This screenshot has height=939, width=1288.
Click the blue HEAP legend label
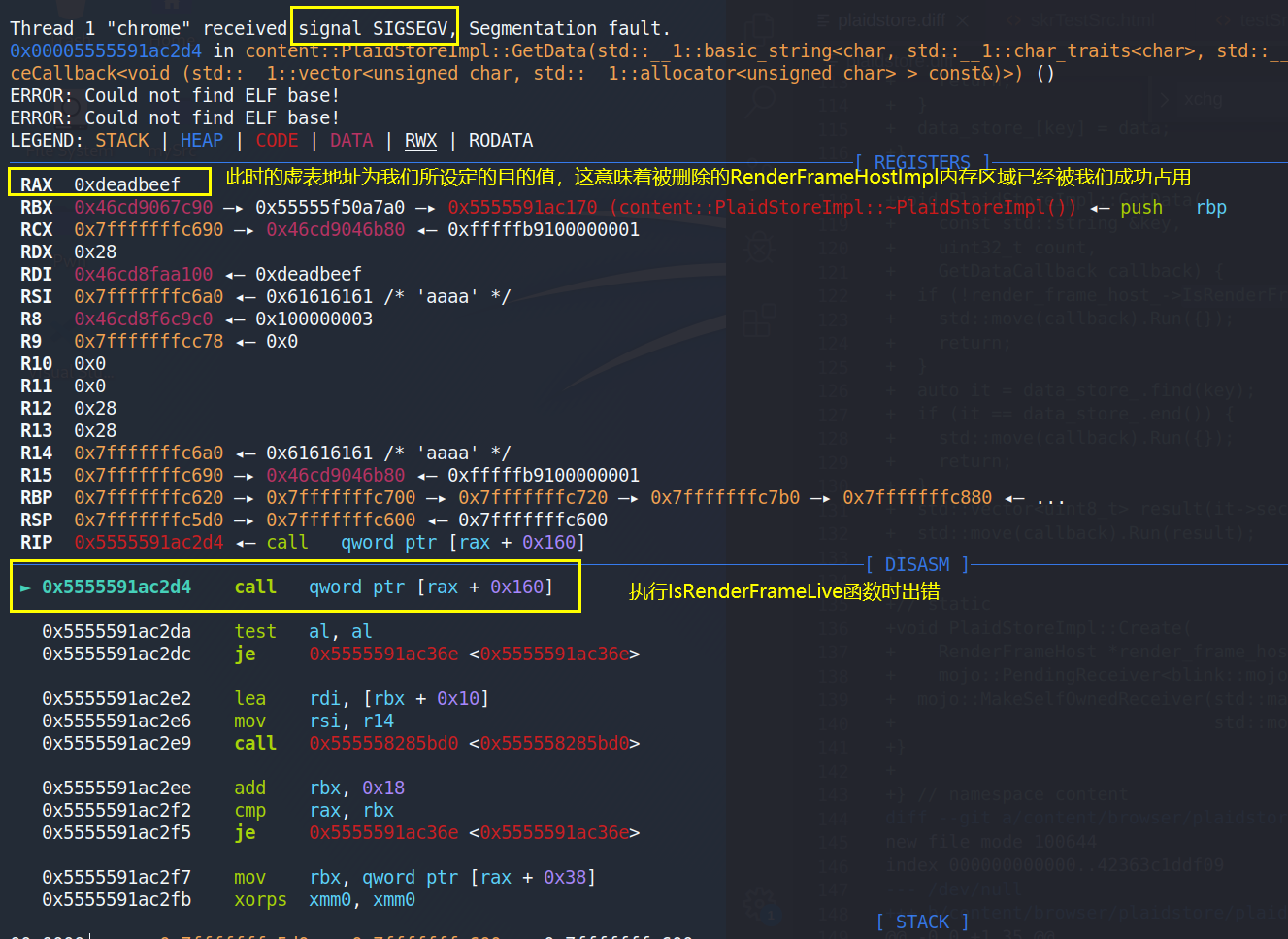point(202,141)
